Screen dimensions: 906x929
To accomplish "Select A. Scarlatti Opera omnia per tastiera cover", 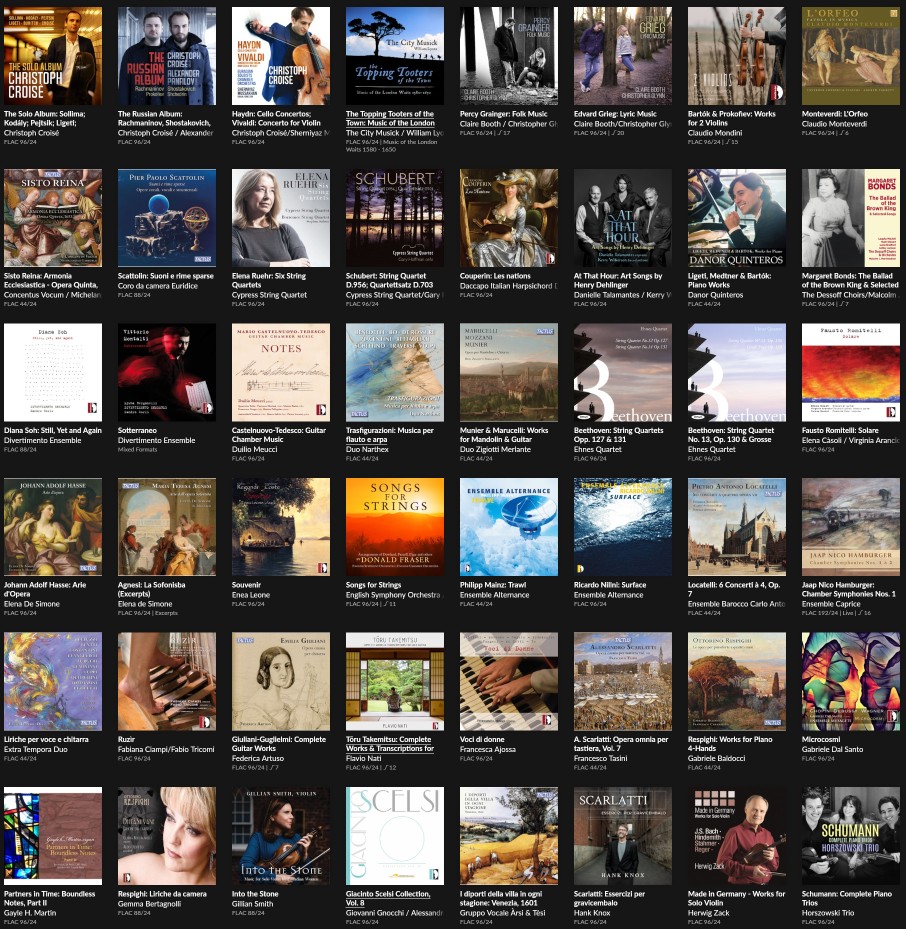I will (623, 681).
